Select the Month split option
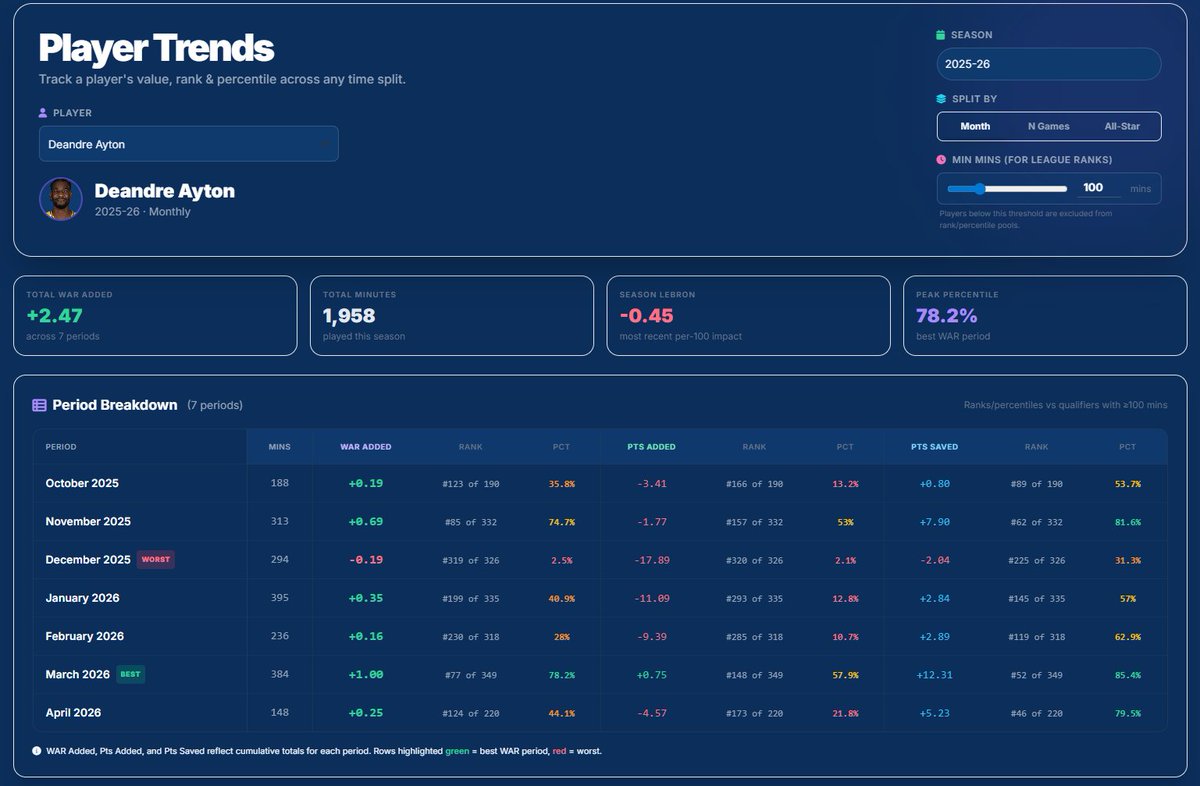 click(975, 126)
